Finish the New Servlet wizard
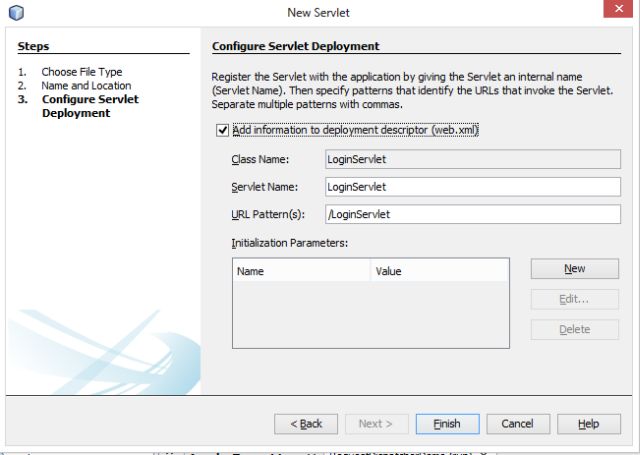The image size is (640, 455). click(447, 424)
